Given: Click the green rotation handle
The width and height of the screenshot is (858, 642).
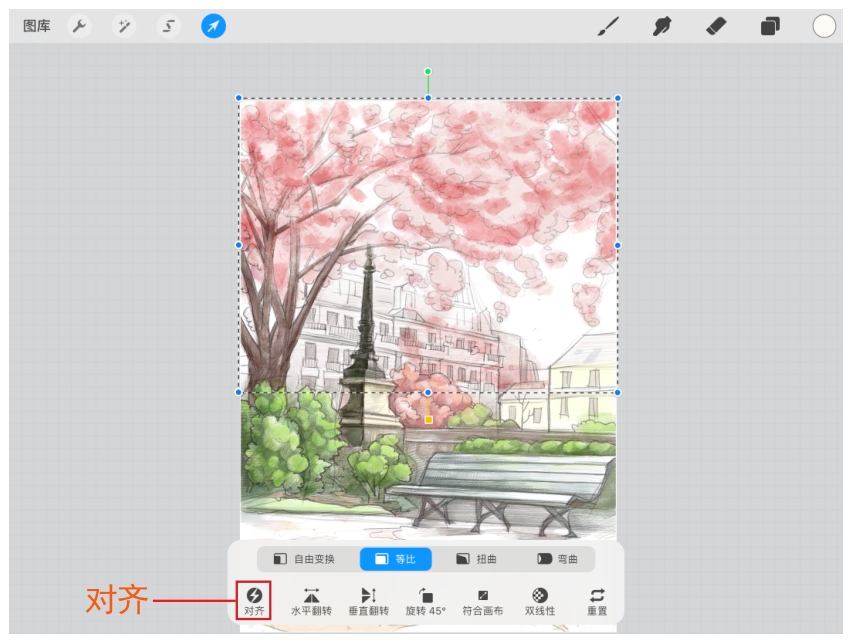Looking at the screenshot, I should point(428,71).
